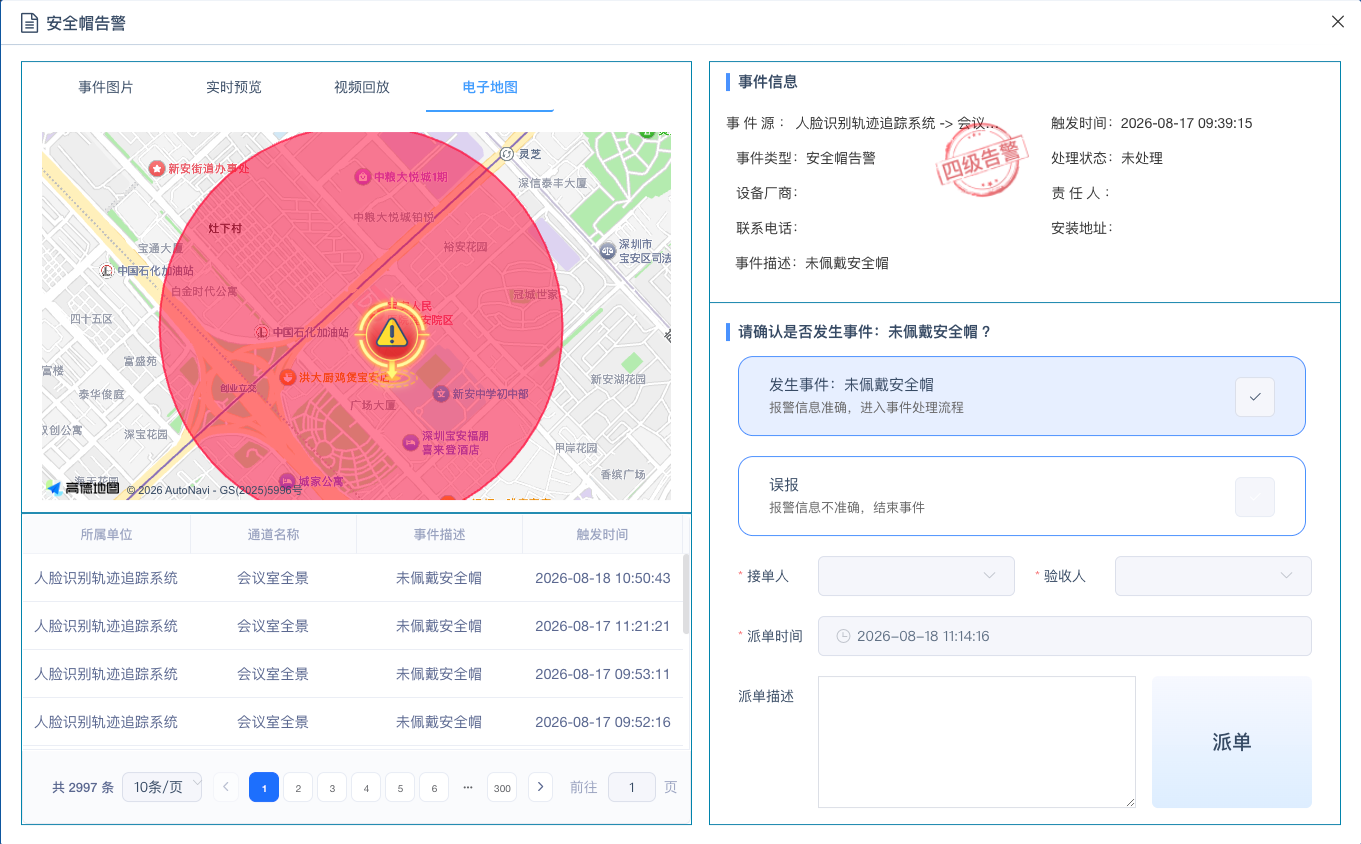The width and height of the screenshot is (1361, 844).
Task: Click the 派单 button
Action: pyautogui.click(x=1232, y=742)
